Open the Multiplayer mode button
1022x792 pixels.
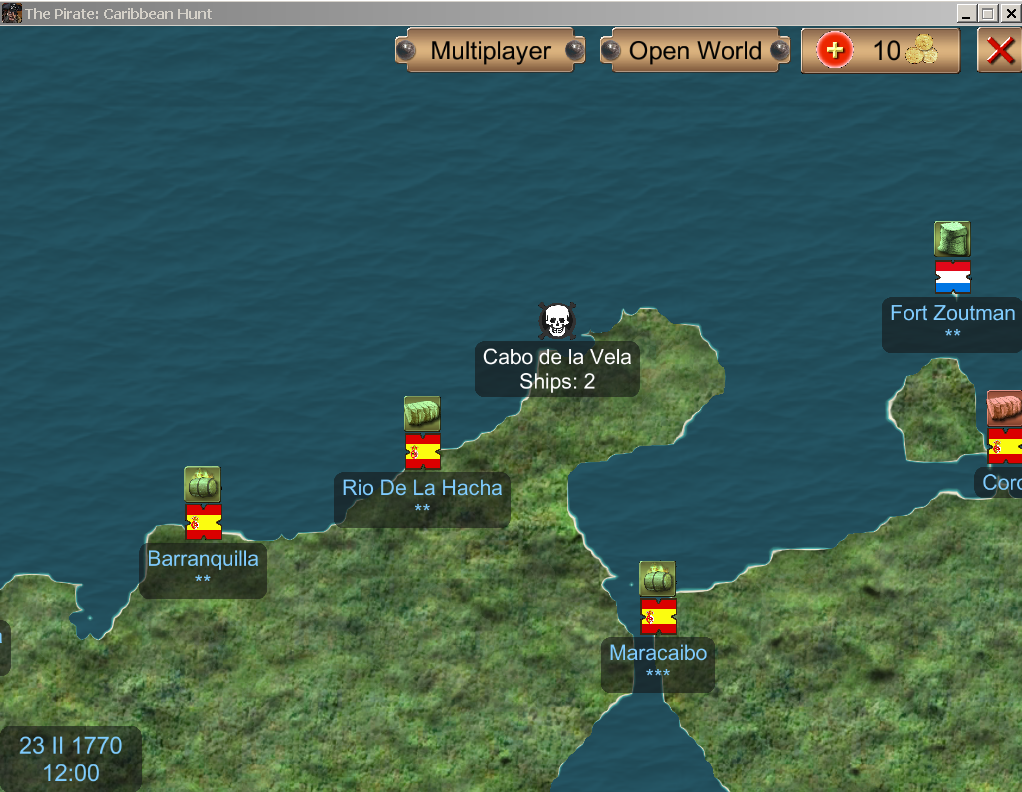(x=490, y=50)
